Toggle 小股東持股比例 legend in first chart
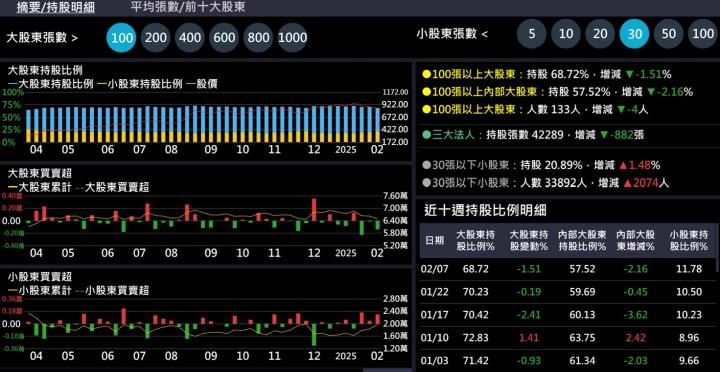This screenshot has height=372, width=720. (141, 84)
